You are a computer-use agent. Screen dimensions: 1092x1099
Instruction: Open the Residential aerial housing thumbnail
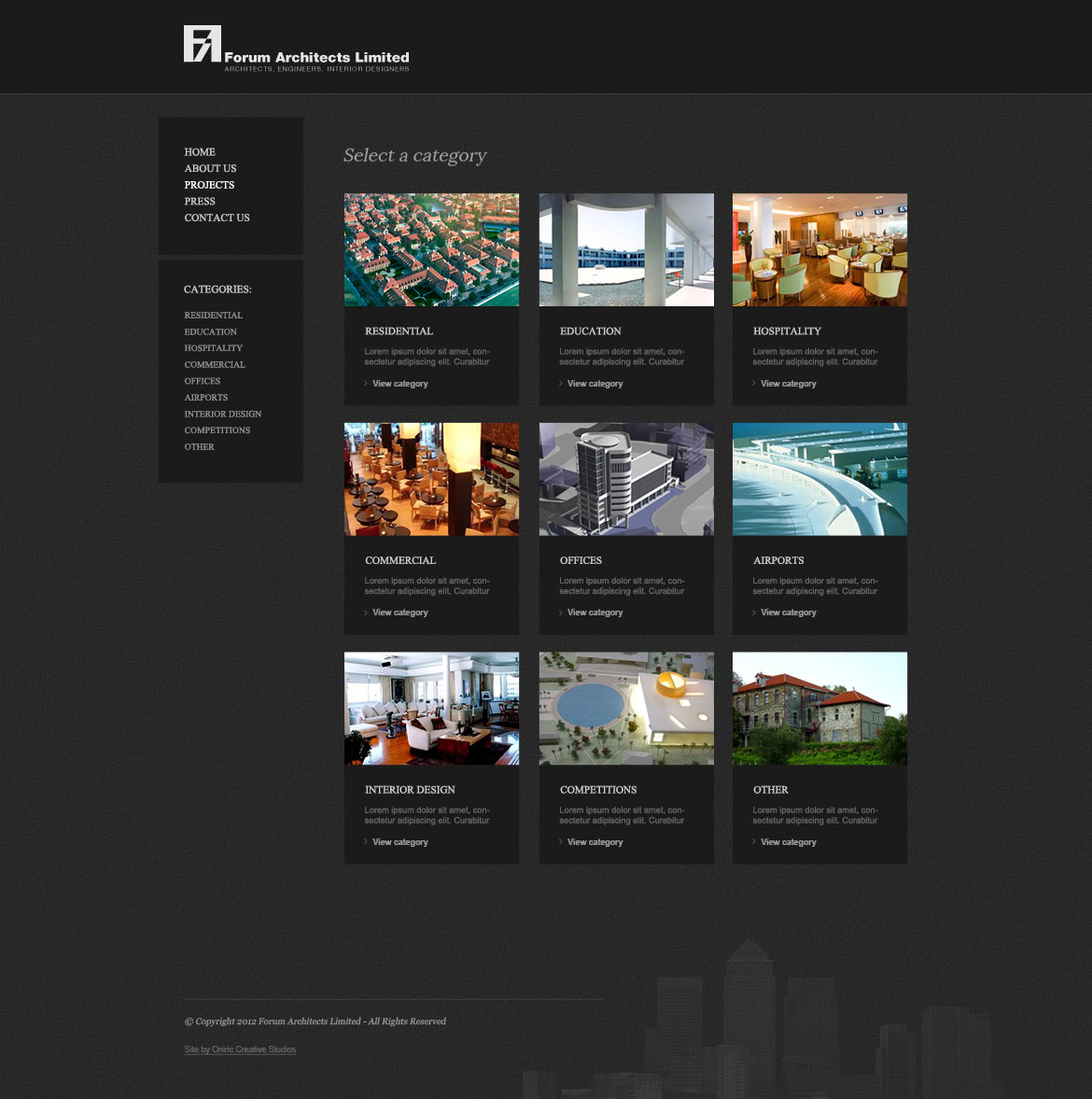[x=431, y=249]
